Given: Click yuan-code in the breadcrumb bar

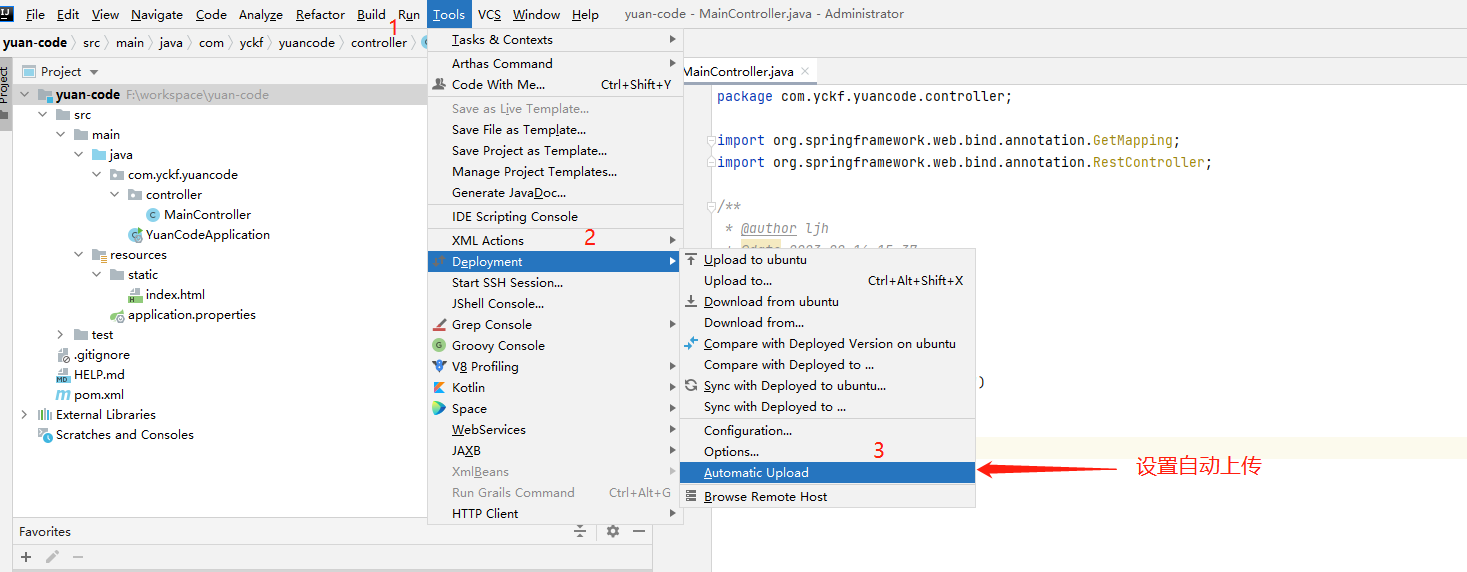Looking at the screenshot, I should pyautogui.click(x=35, y=43).
